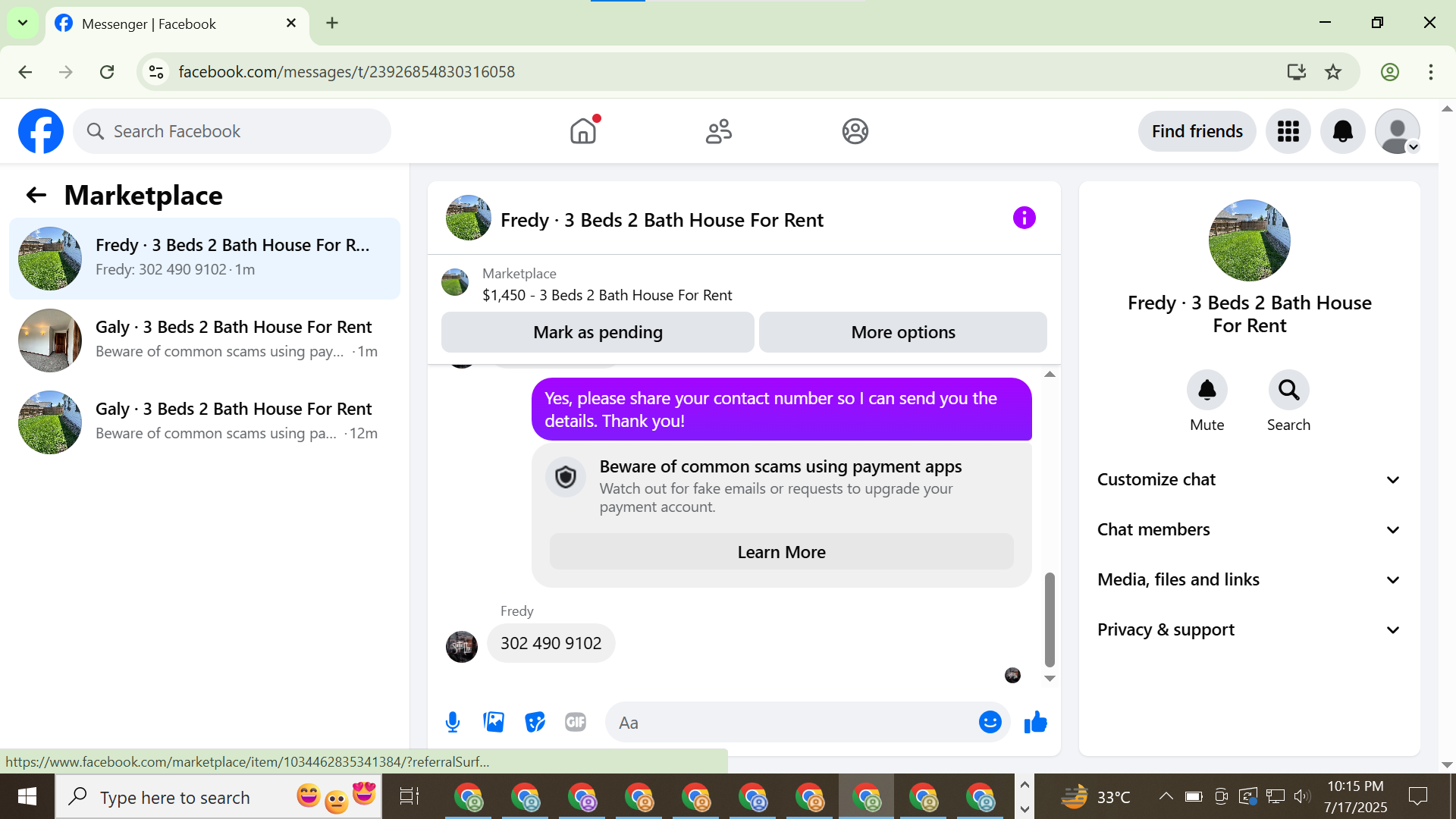1456x819 pixels.
Task: Click Learn More about payment scams
Action: [781, 552]
